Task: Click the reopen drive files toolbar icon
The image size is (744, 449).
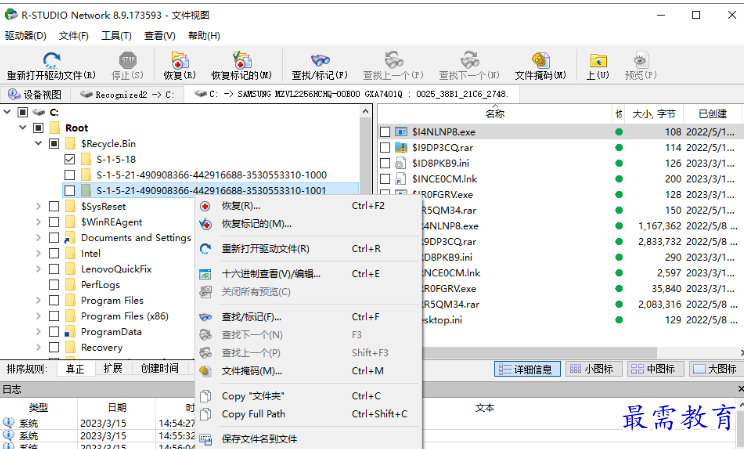Action: 51,60
